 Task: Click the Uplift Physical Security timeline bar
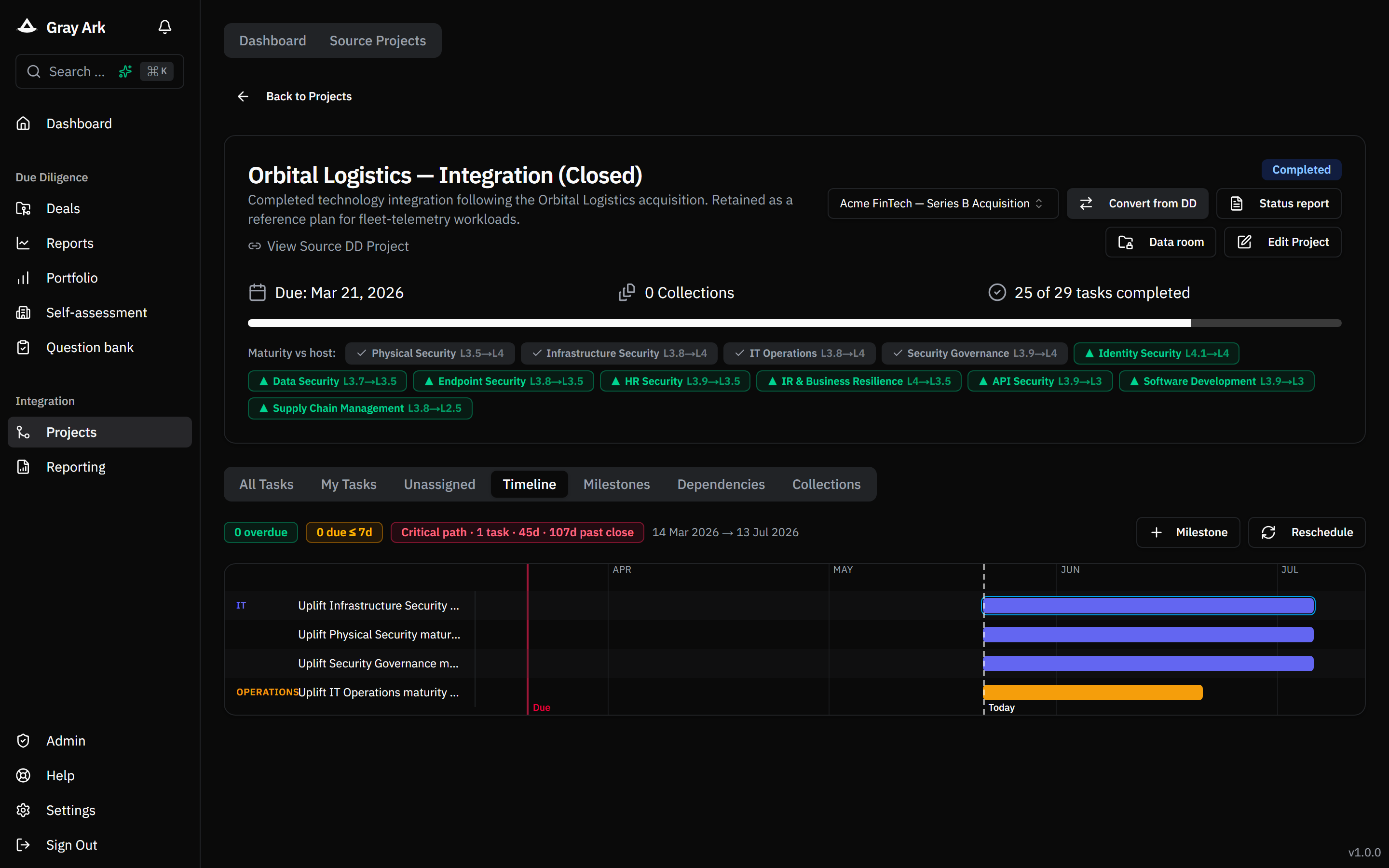[1148, 634]
